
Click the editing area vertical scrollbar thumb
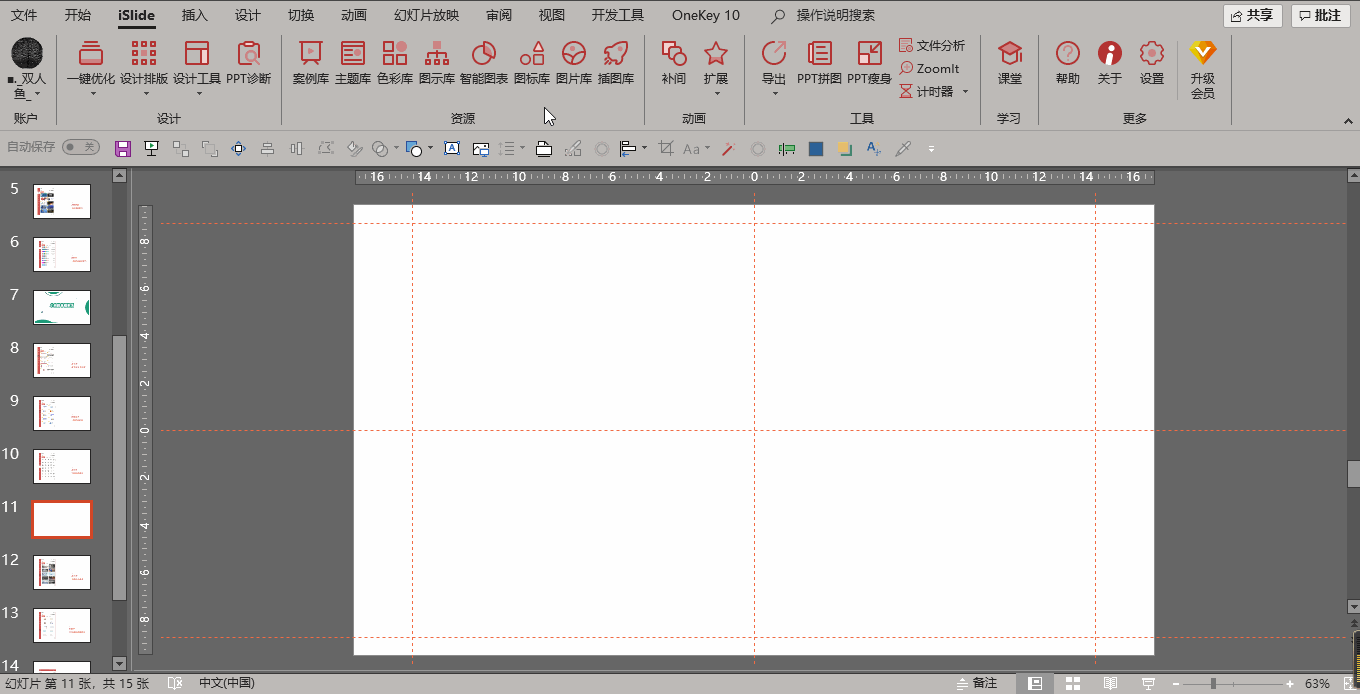coord(1353,473)
